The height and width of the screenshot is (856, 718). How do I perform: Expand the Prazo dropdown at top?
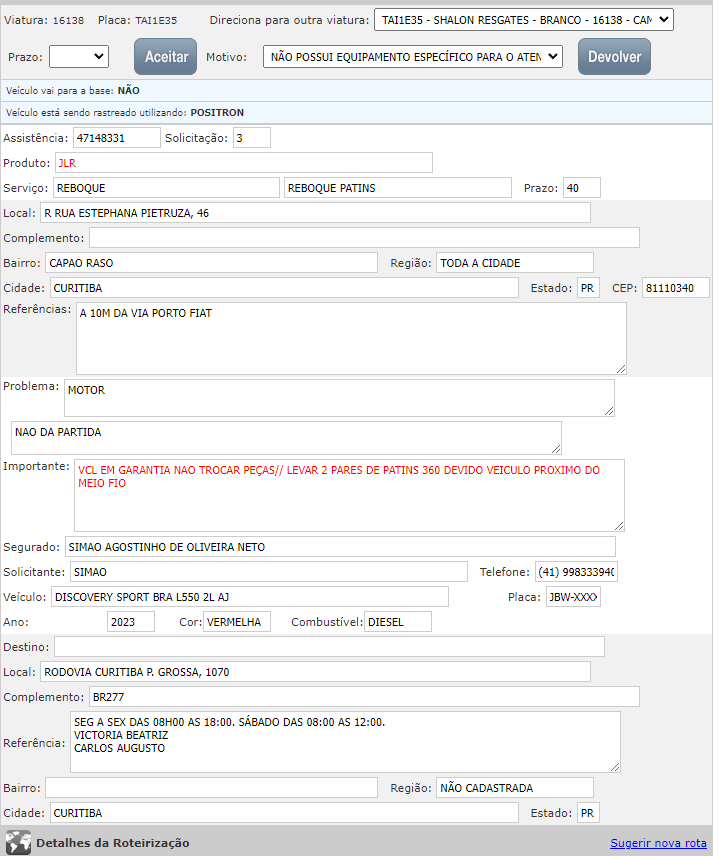pos(79,57)
